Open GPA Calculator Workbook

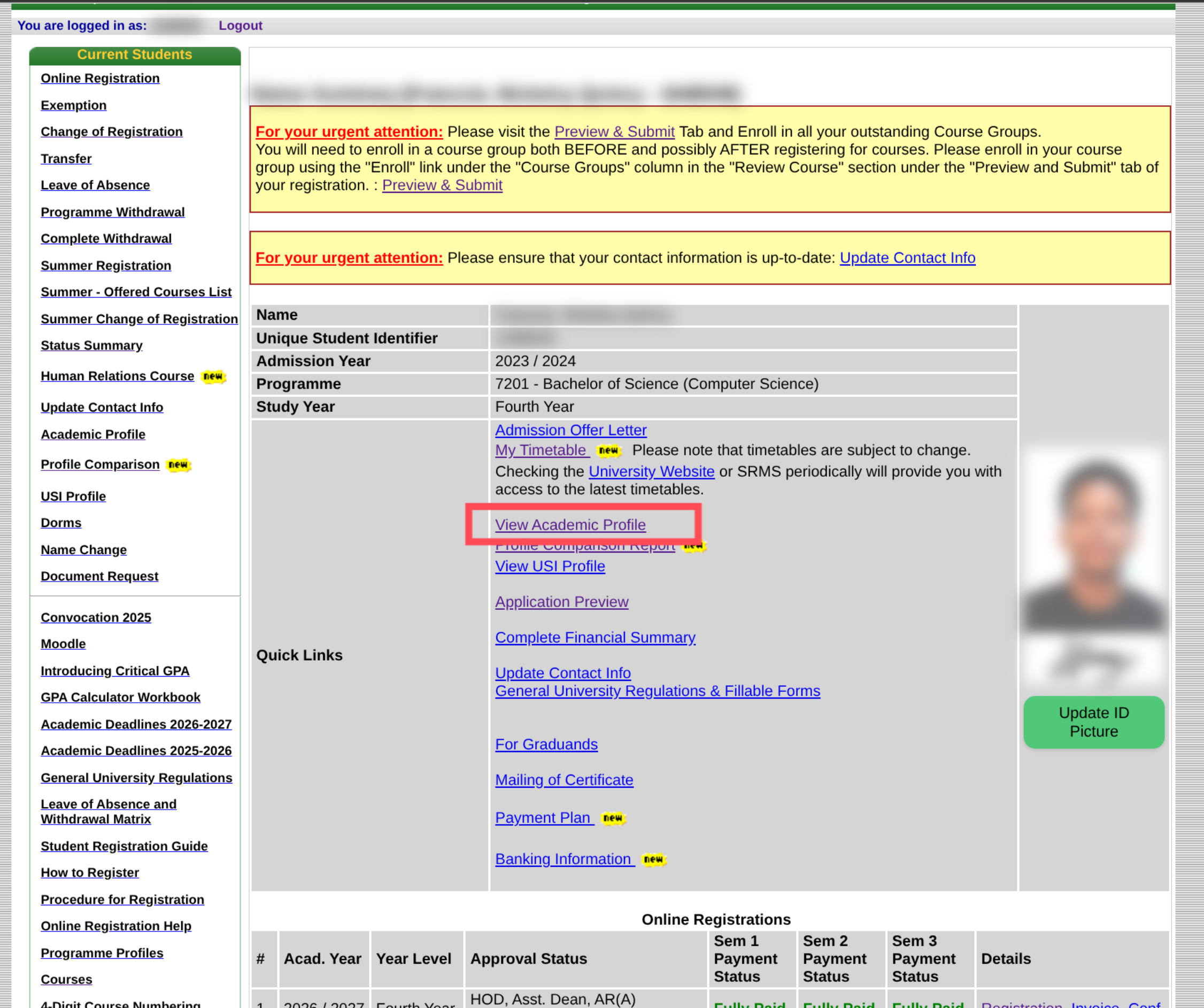[120, 696]
